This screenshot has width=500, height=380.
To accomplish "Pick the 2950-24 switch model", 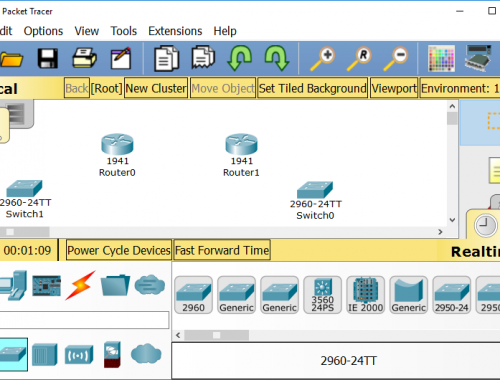I will point(451,295).
